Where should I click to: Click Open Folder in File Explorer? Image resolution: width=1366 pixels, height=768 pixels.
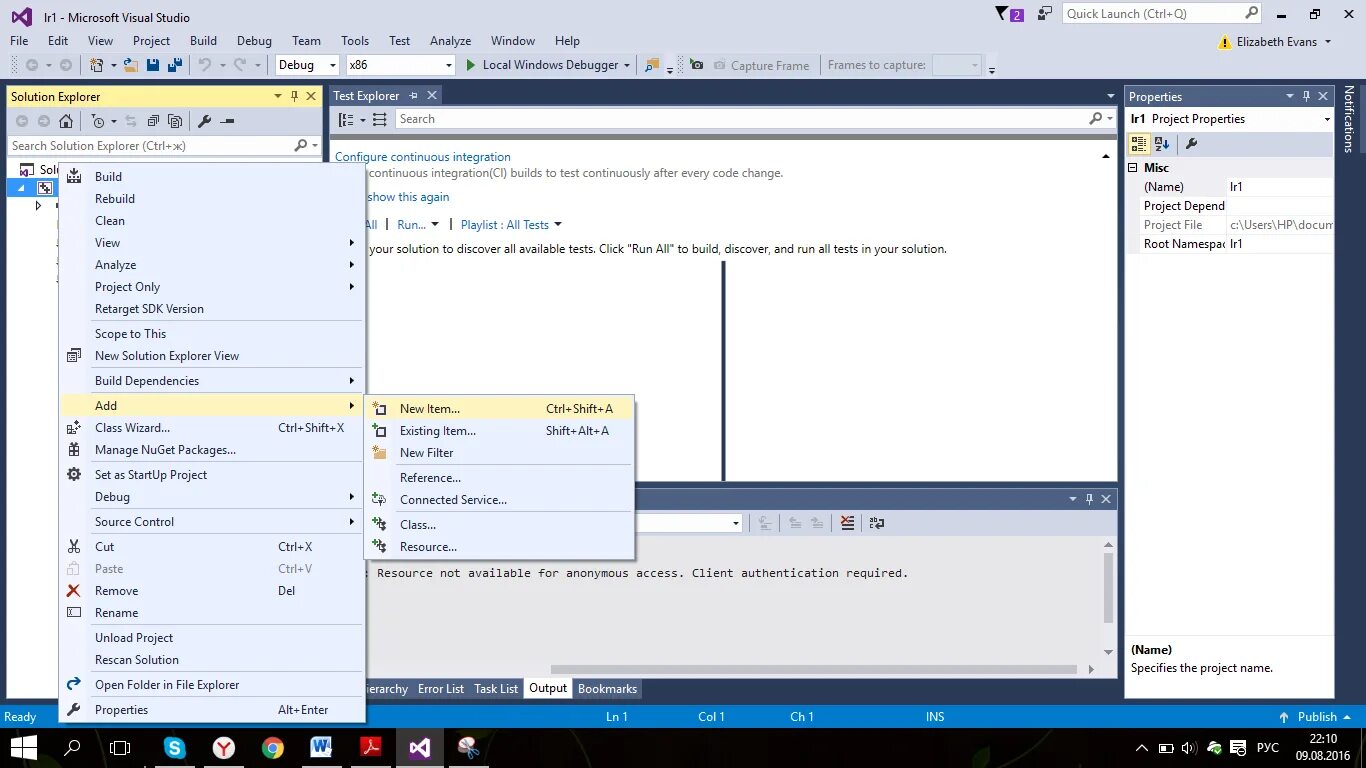click(x=212, y=684)
